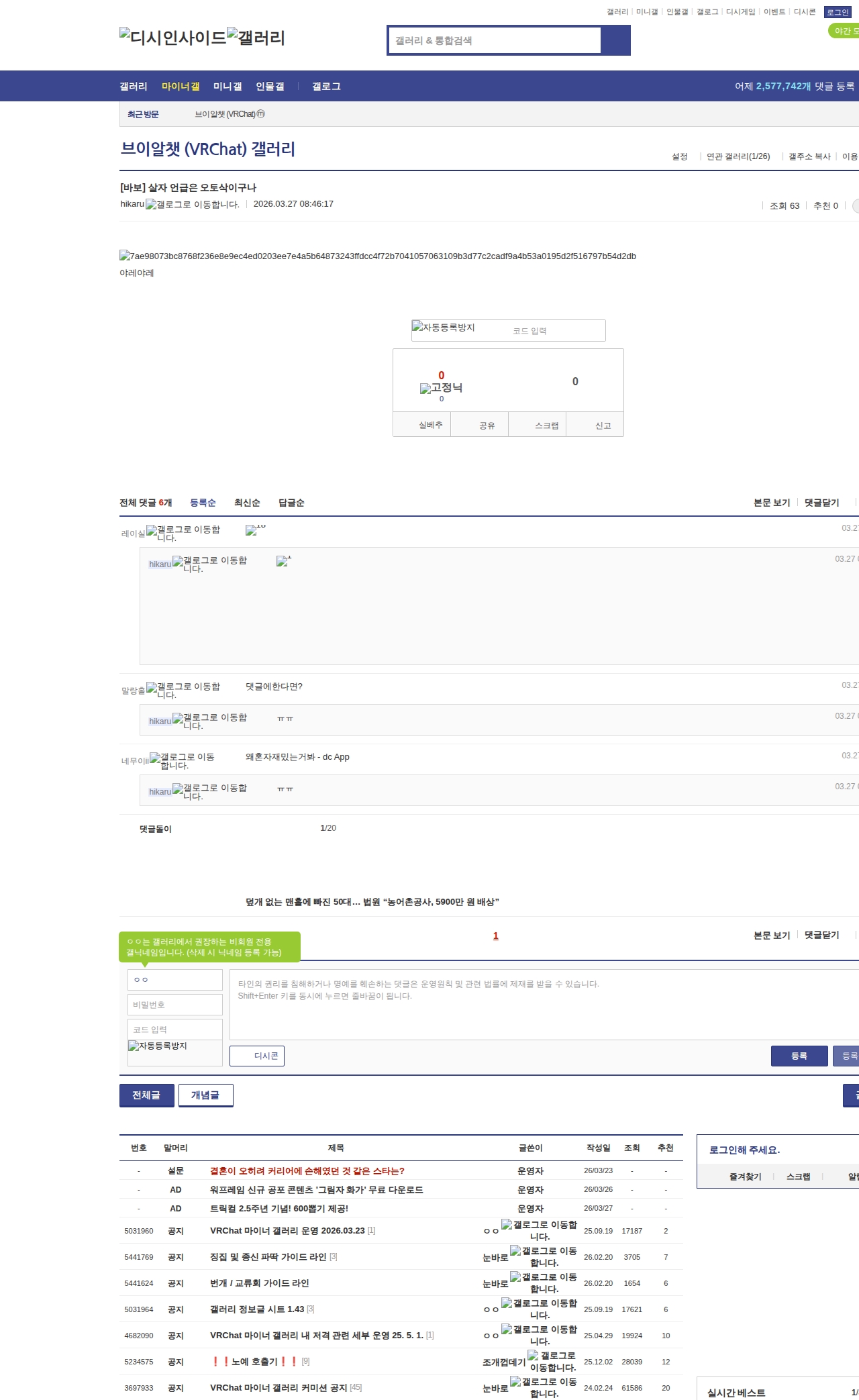Toggle 본문 보기 beside the comment sort options
Image resolution: width=859 pixels, height=1400 pixels.
(x=772, y=503)
